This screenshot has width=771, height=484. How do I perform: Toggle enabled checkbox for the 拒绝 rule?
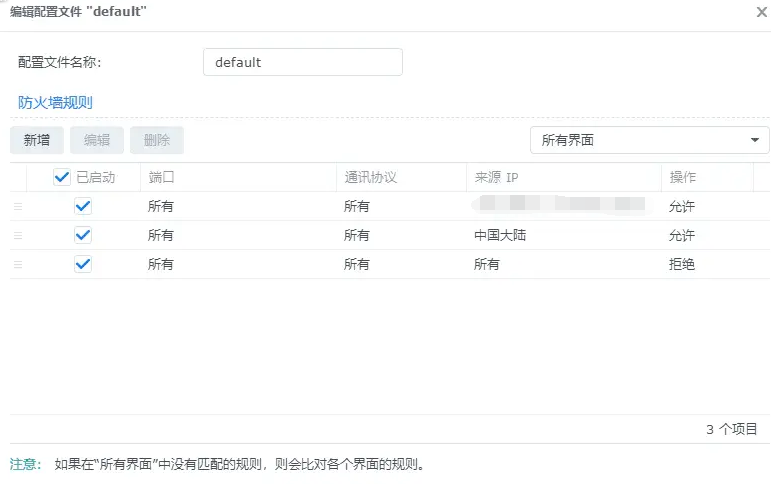pos(83,264)
